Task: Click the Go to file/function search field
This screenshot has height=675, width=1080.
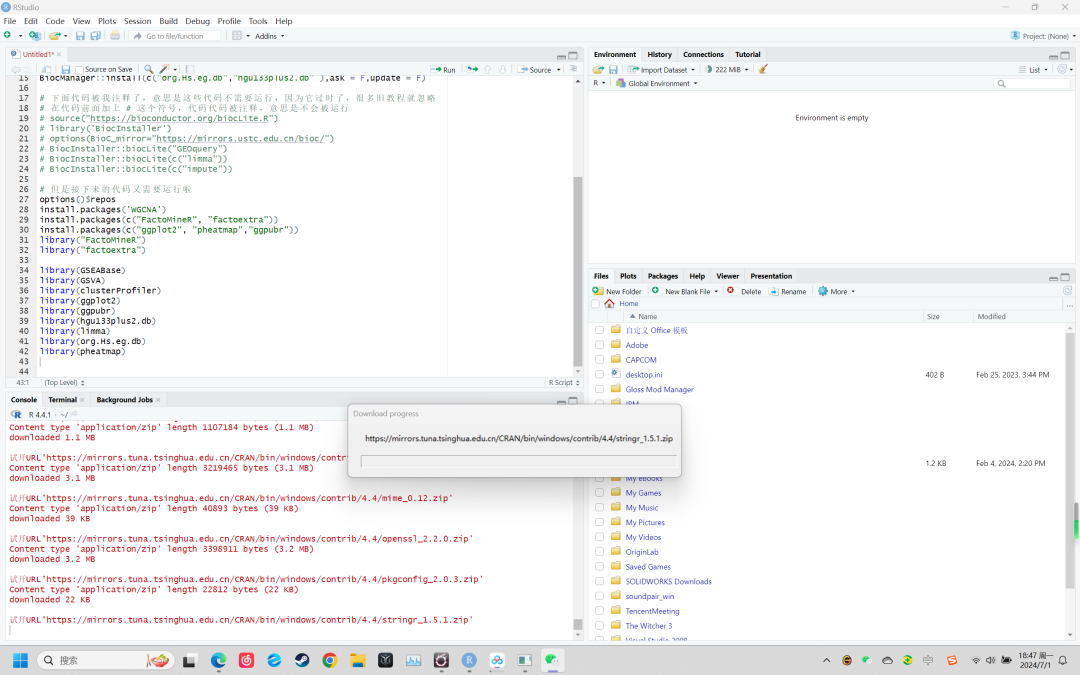Action: pyautogui.click(x=175, y=36)
